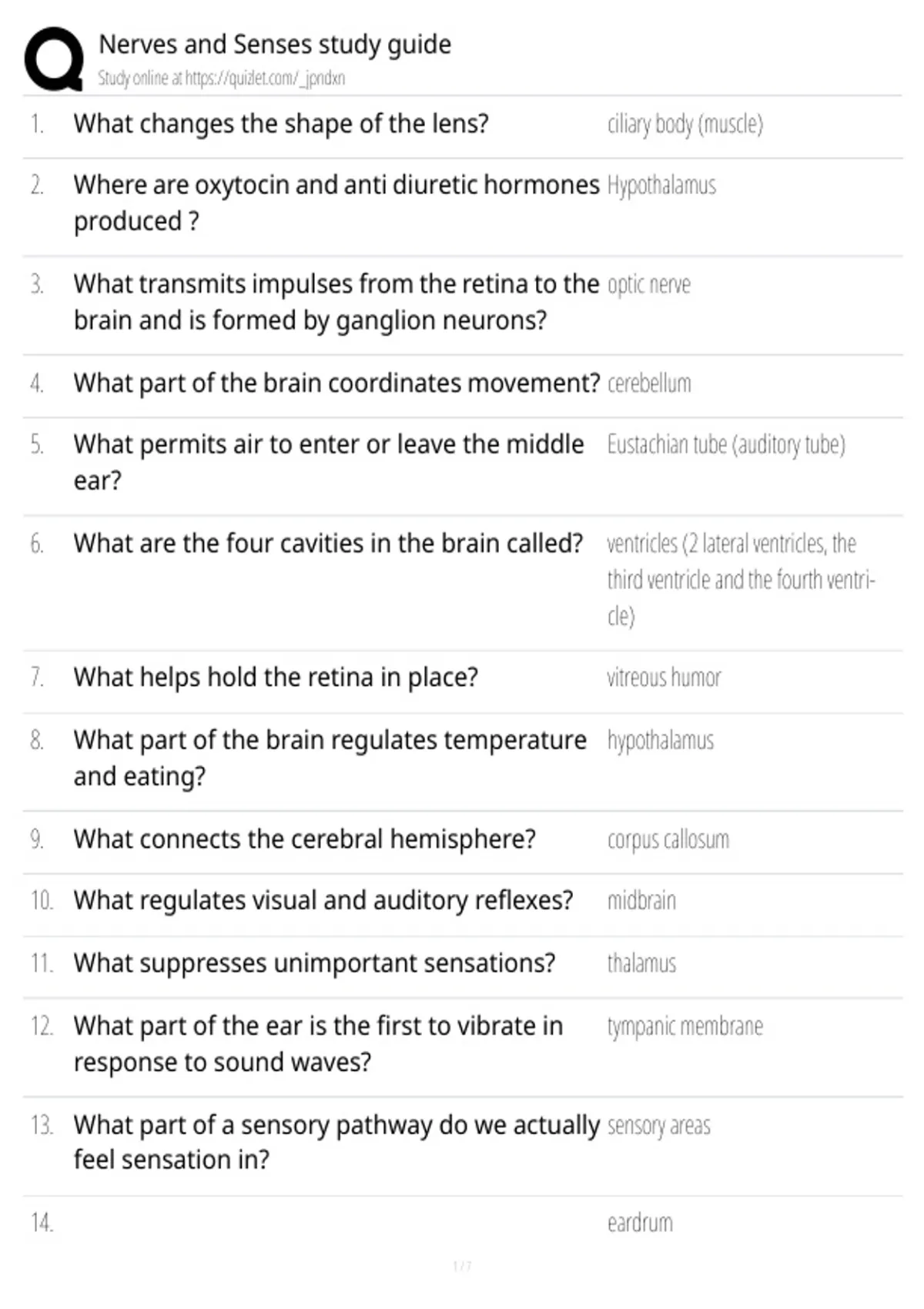Select the 'corpus callosum' answer
This screenshot has height=1309, width=924.
(668, 839)
